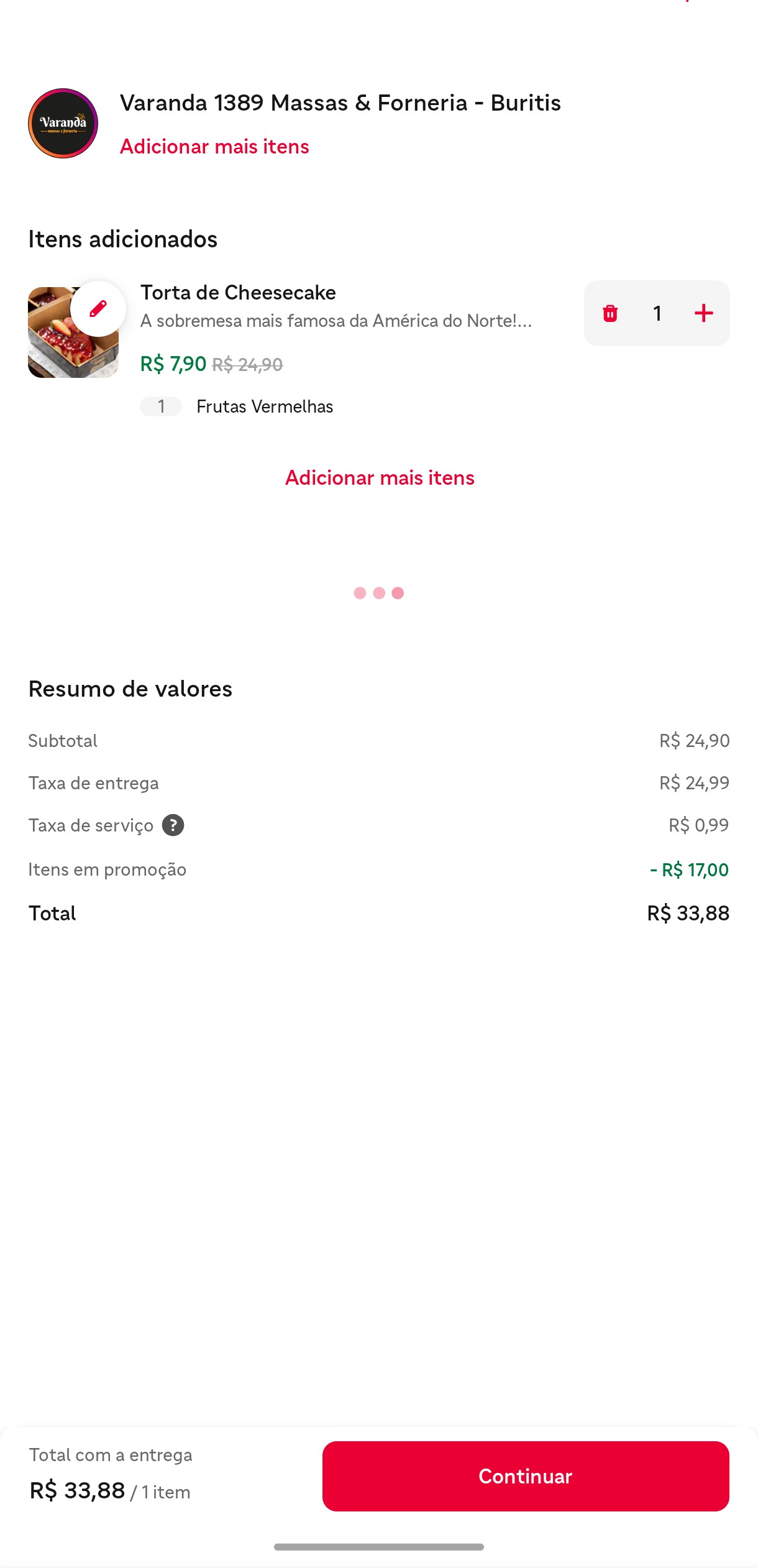The height and width of the screenshot is (1568, 758).
Task: Tap the R$ 7,90 promotional price
Action: tap(173, 364)
